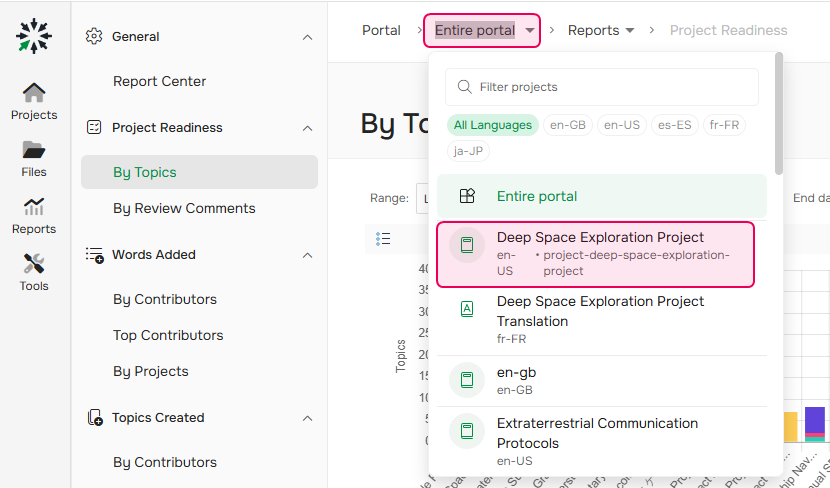Collapse the General section
830x488 pixels.
(x=307, y=37)
